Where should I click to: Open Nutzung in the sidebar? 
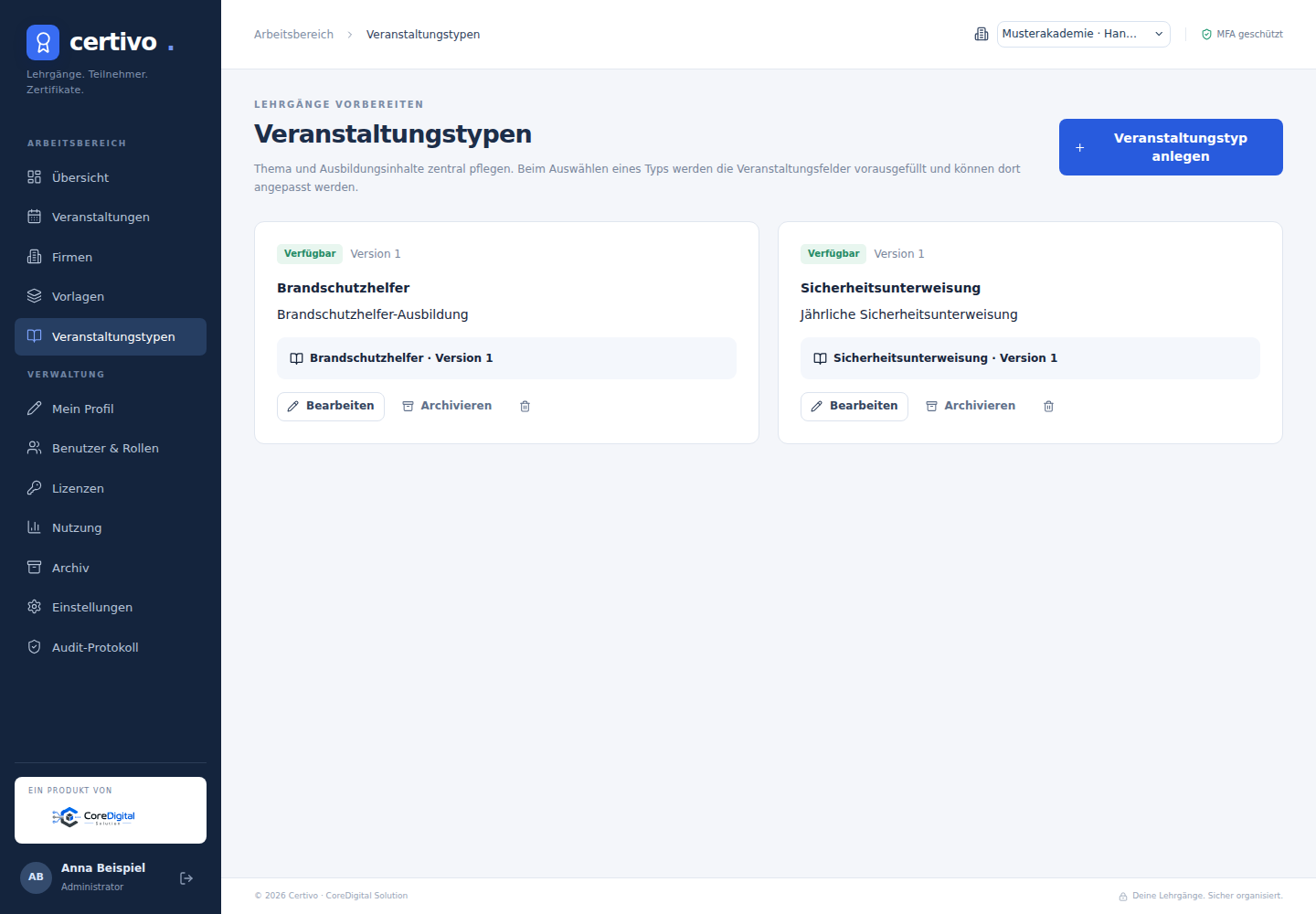point(111,527)
